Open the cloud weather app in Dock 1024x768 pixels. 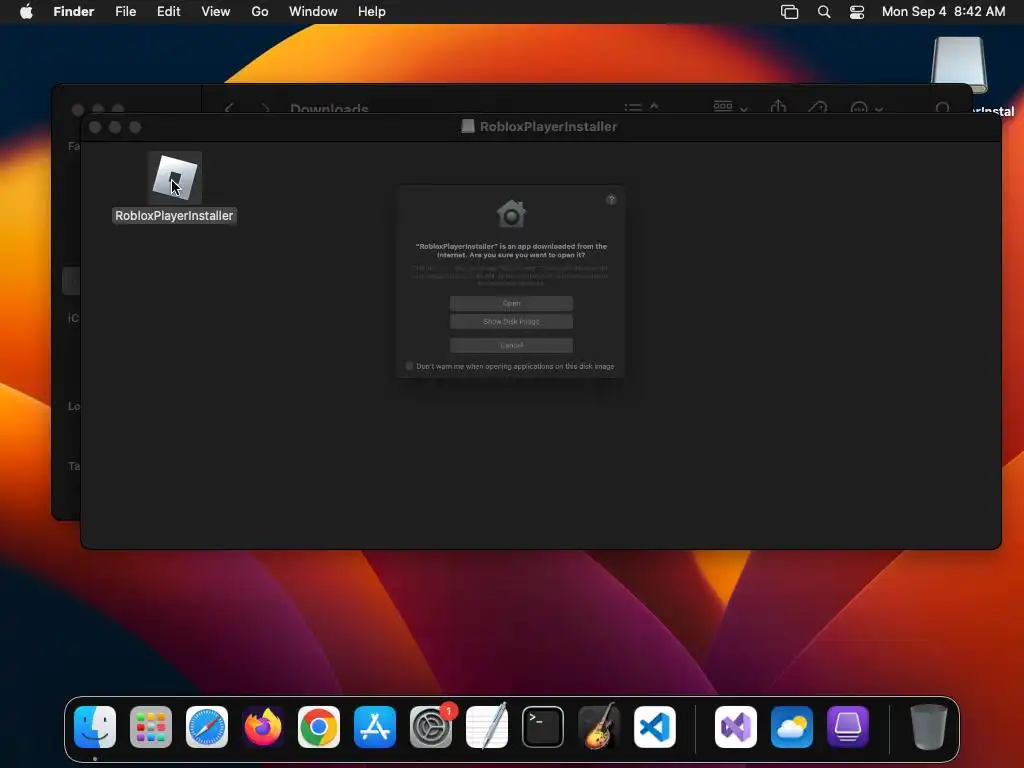(x=792, y=727)
